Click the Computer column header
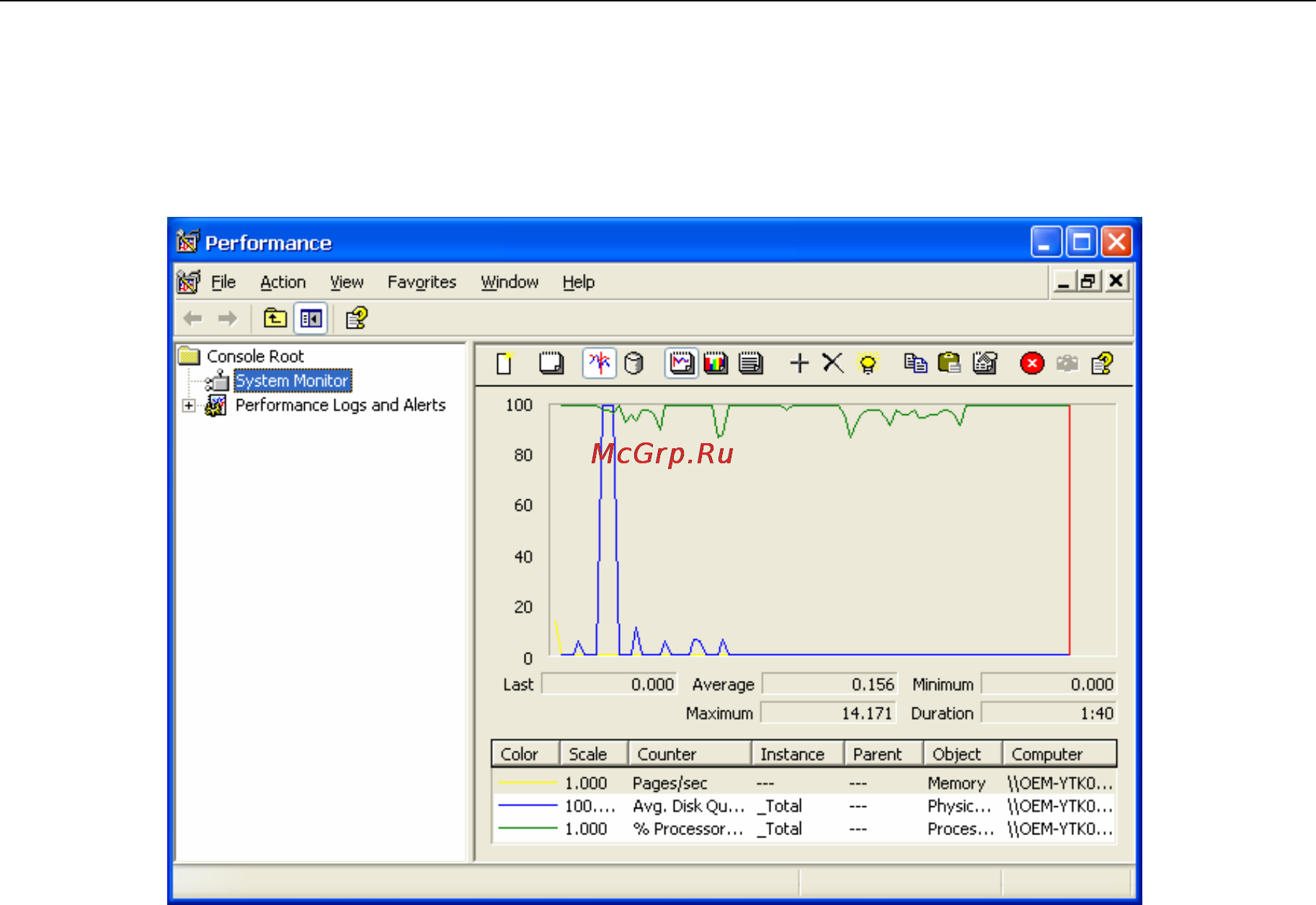Image resolution: width=1316 pixels, height=905 pixels. click(1059, 754)
